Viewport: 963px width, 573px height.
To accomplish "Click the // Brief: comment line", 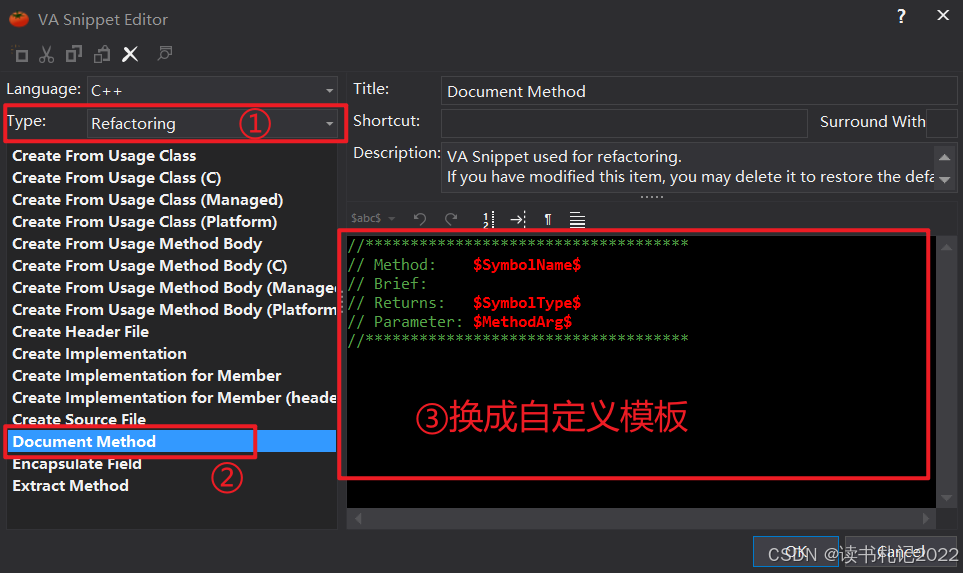I will point(387,284).
